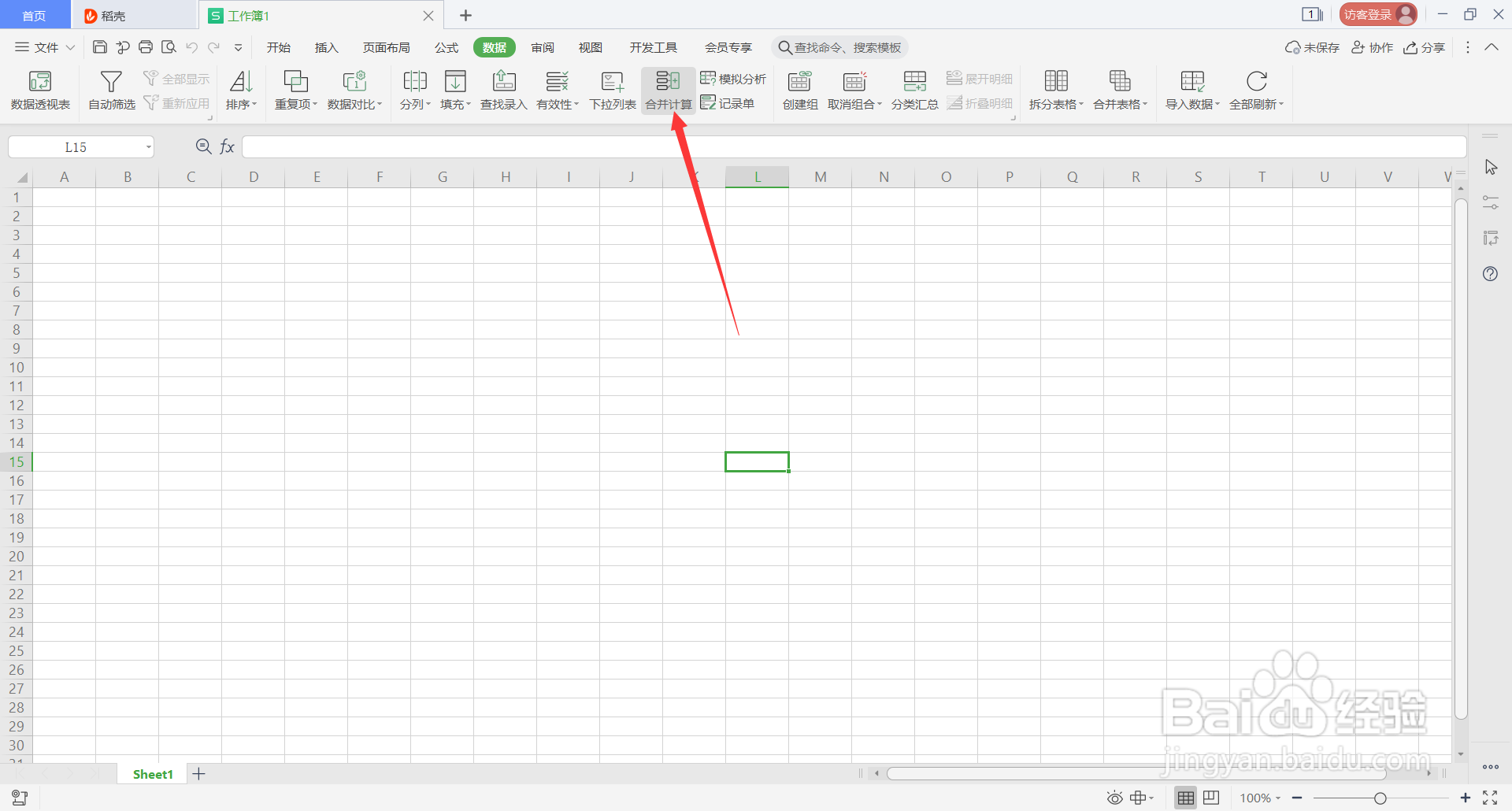This screenshot has width=1512, height=811.
Task: Click the 未保存 status button
Action: coord(1312,47)
